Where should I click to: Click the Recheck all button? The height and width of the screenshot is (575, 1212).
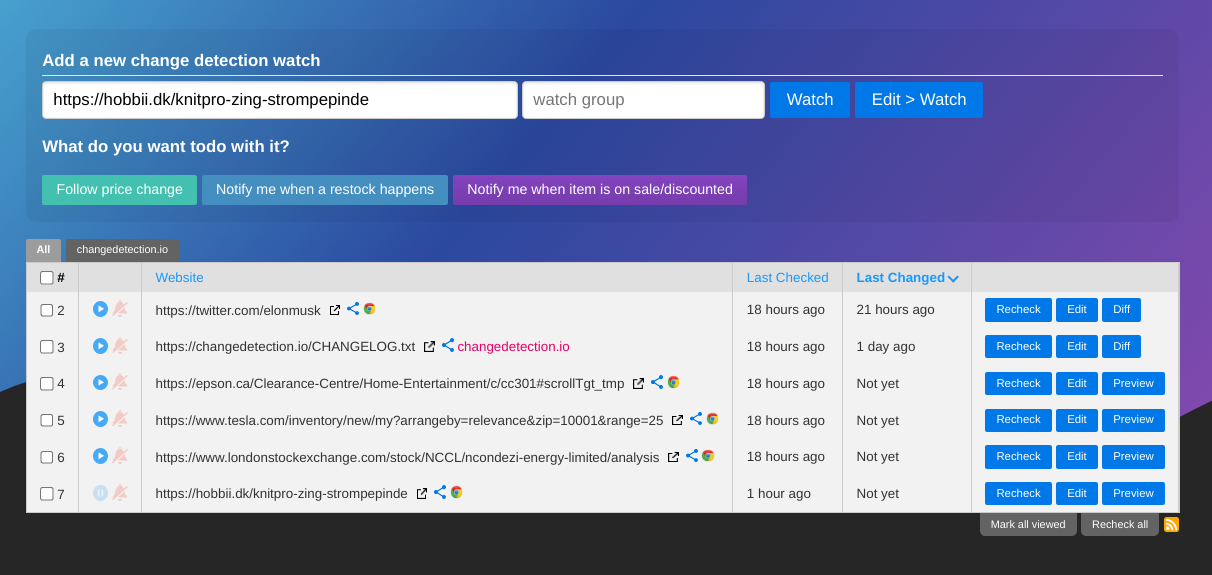[1120, 524]
